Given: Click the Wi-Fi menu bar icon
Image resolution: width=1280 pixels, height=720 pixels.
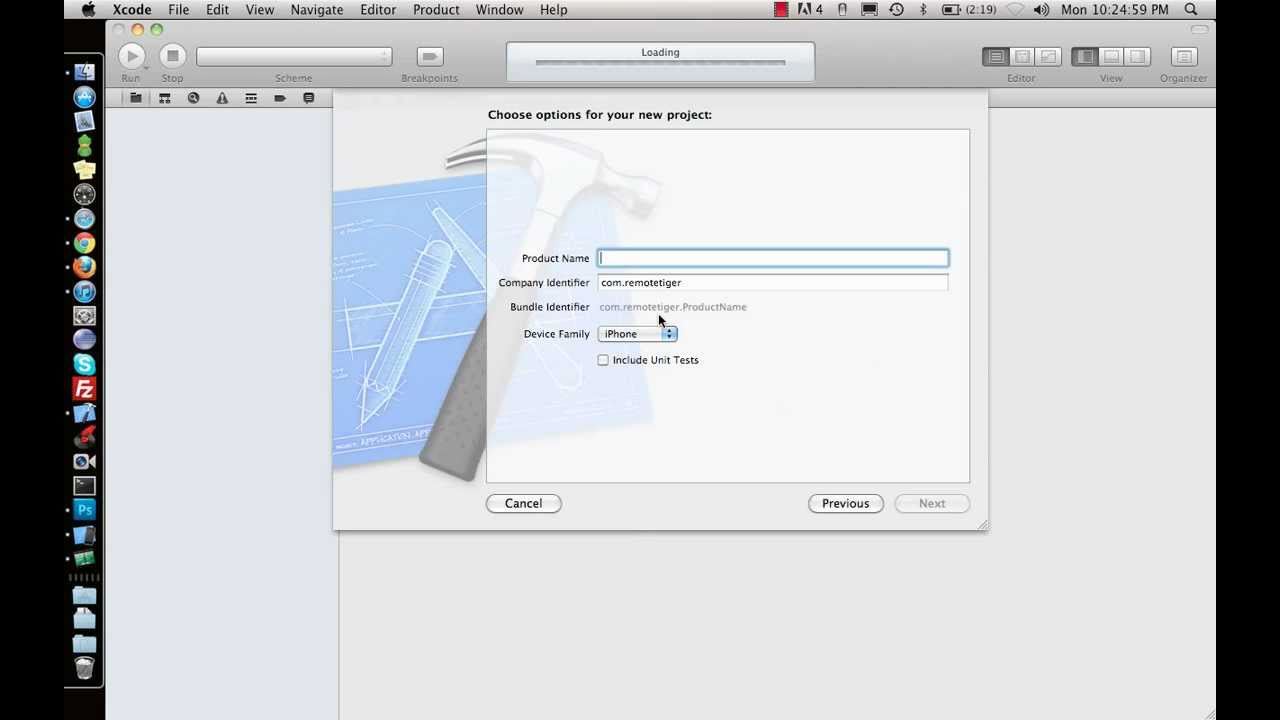Looking at the screenshot, I should 1016,10.
